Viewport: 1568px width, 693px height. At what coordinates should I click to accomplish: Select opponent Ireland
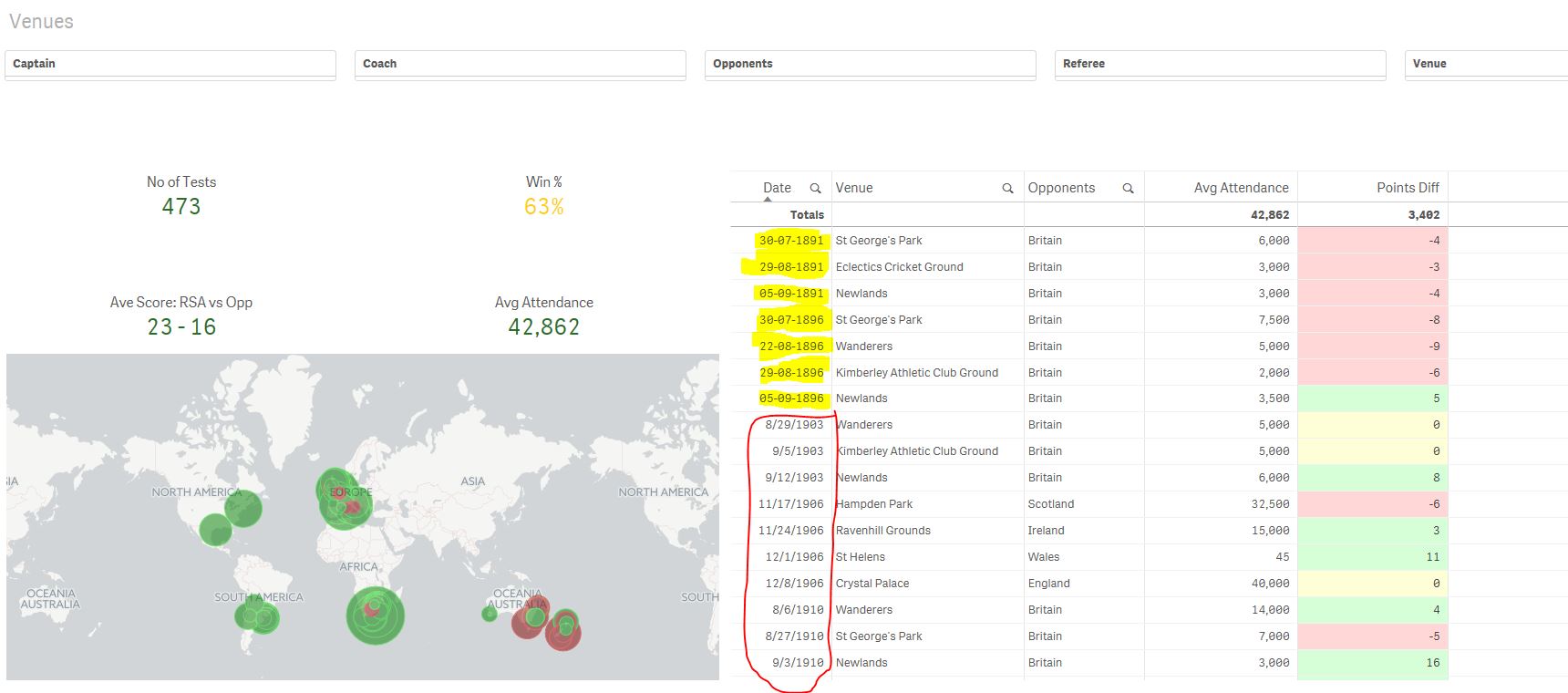1046,531
